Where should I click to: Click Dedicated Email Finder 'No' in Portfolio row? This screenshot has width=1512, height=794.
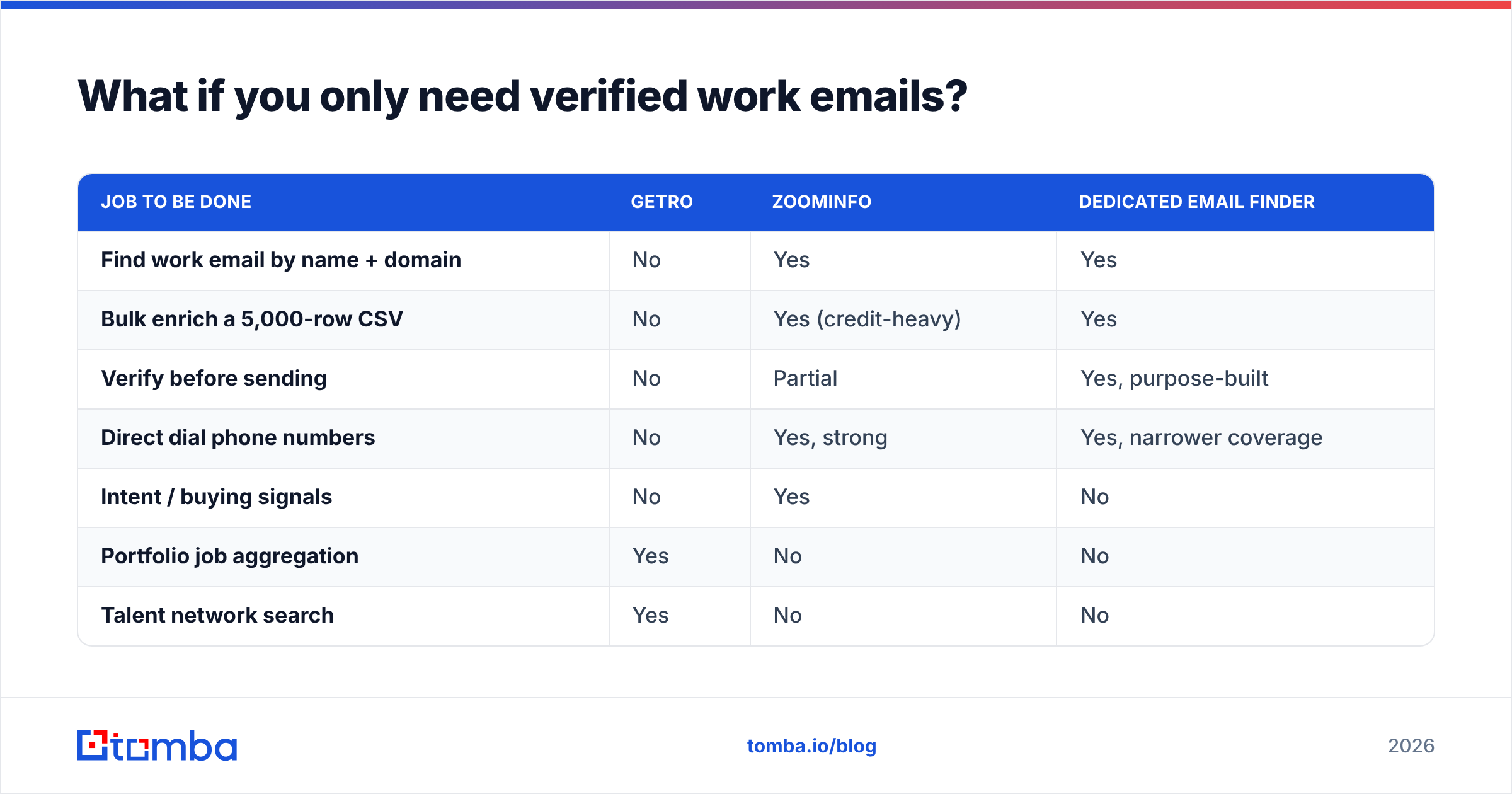pyautogui.click(x=1095, y=556)
